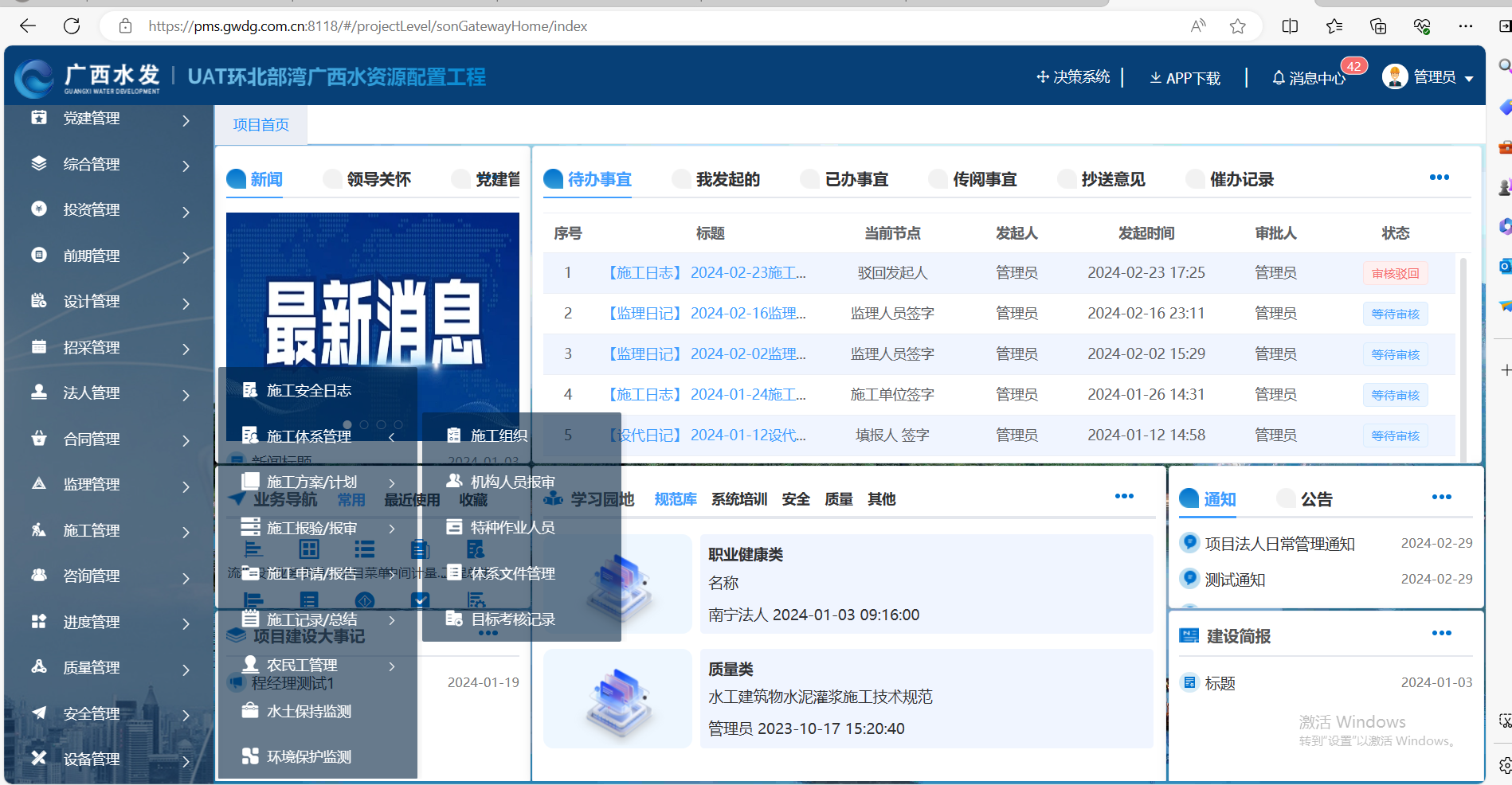The width and height of the screenshot is (1512, 785).
Task: Click the 消息中心 bell icon
Action: (x=1279, y=78)
